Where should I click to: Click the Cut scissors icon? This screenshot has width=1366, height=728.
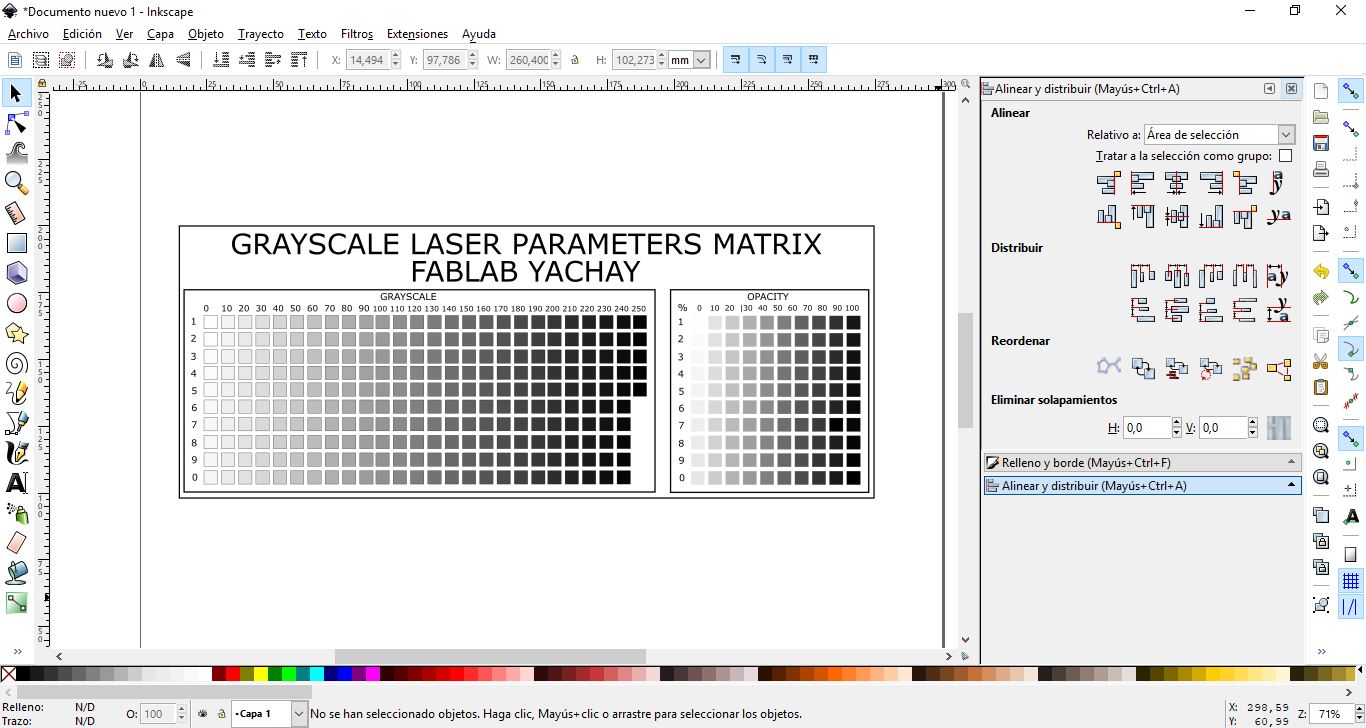[x=1321, y=361]
